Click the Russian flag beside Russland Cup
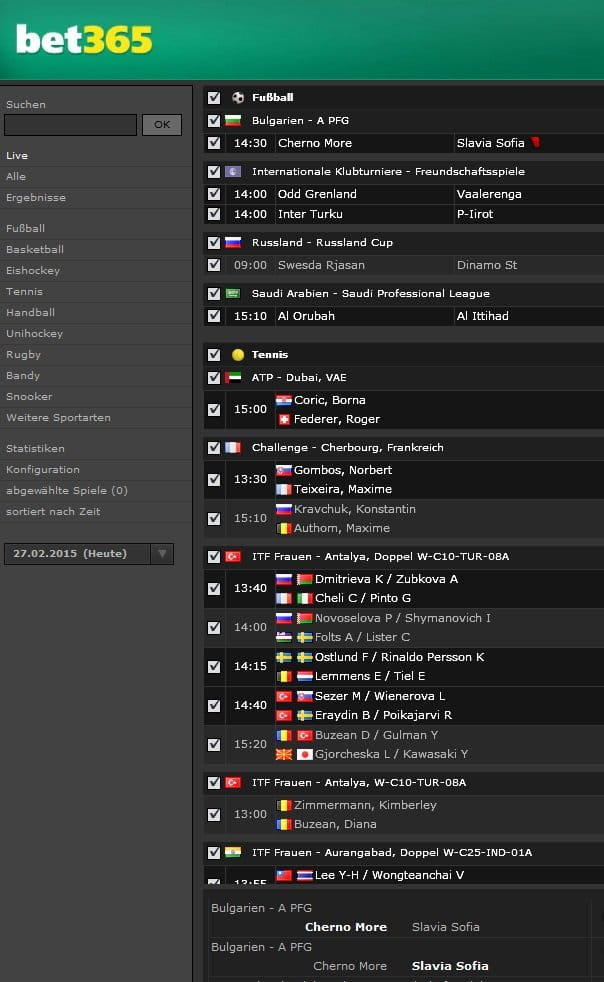This screenshot has width=604, height=982. click(233, 242)
